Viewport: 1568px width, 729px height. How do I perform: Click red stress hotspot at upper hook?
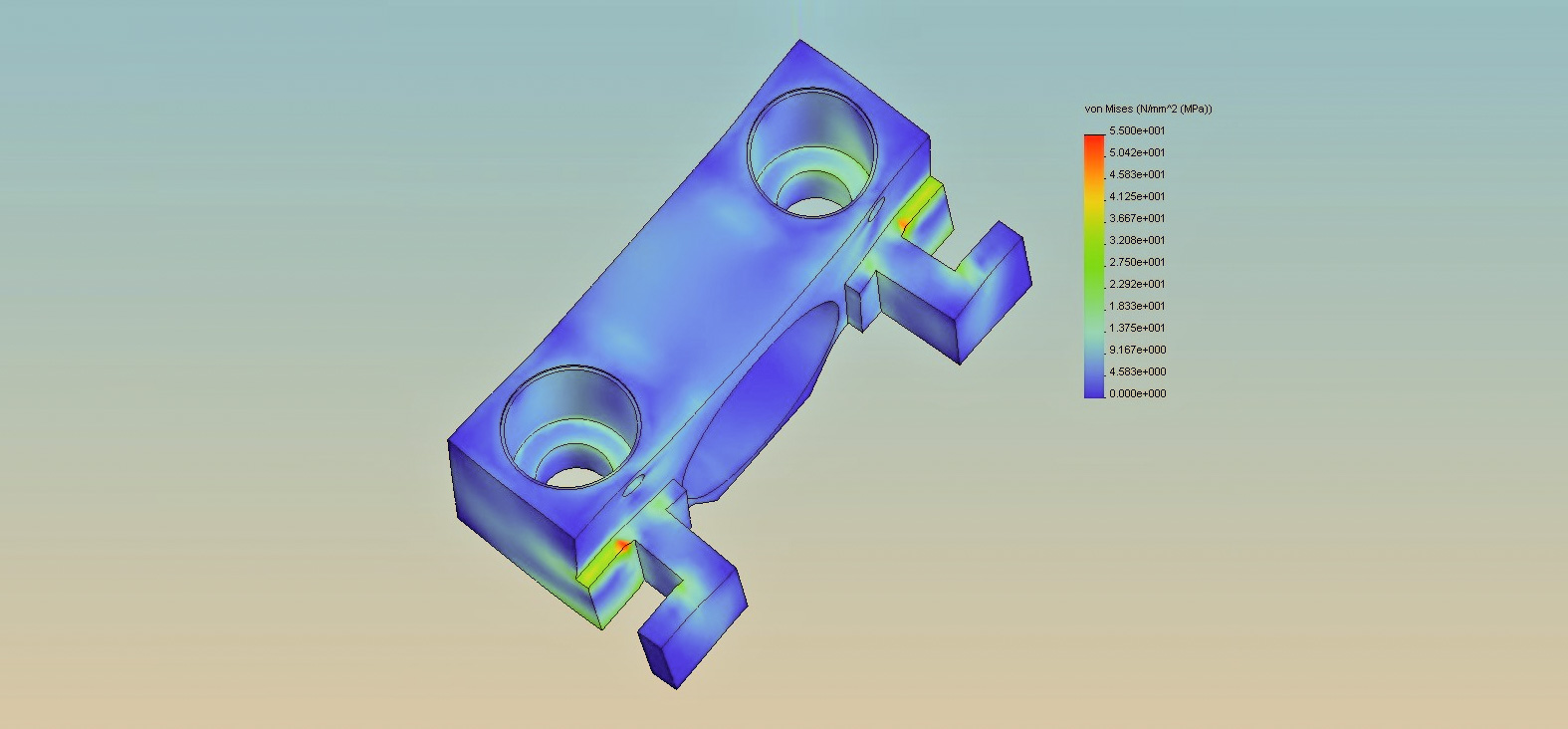(903, 224)
